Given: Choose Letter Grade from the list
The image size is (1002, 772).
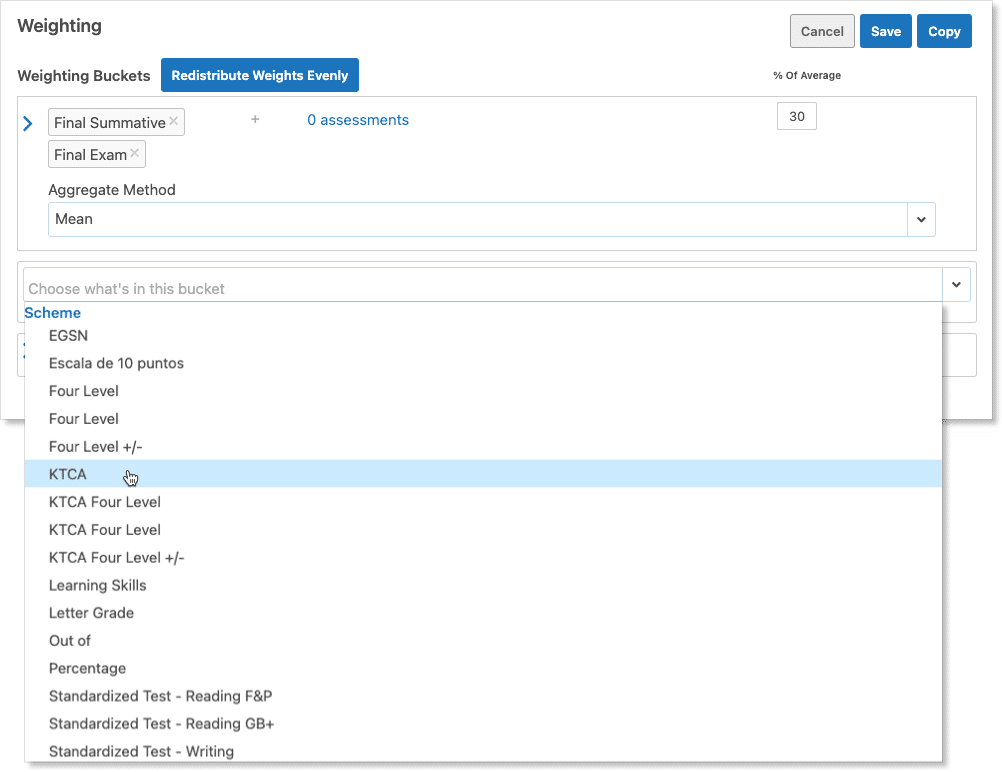Looking at the screenshot, I should (91, 613).
